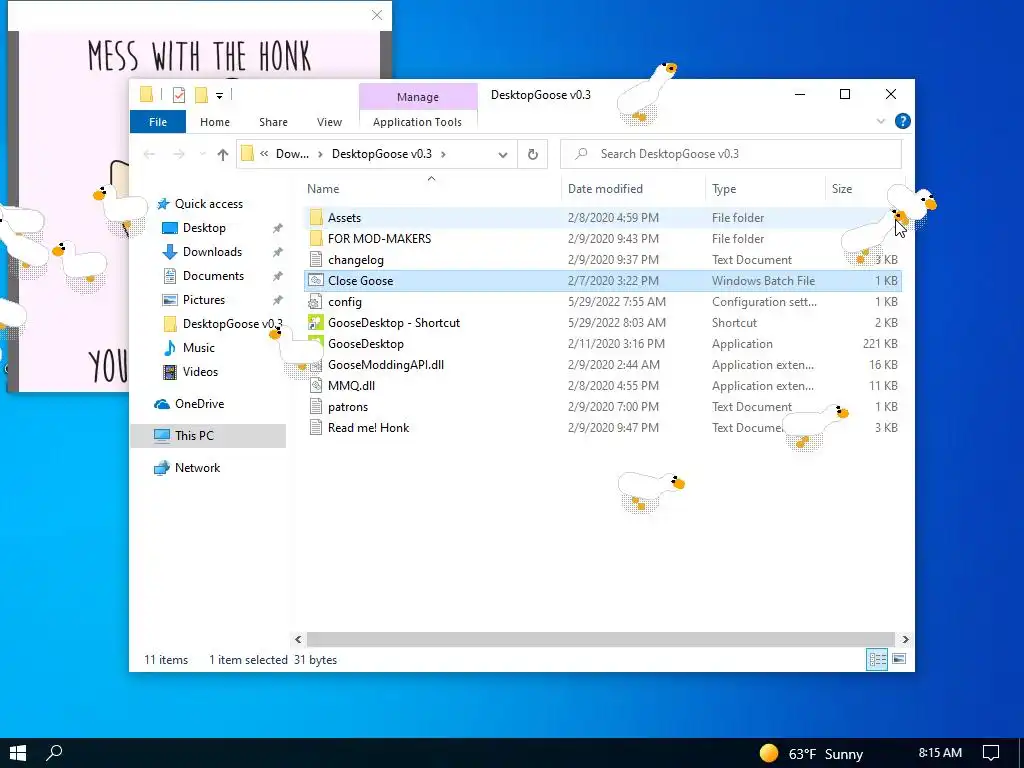Click the taskbar clock 8:15 AM
Viewport: 1024px width, 768px height.
pos(940,753)
